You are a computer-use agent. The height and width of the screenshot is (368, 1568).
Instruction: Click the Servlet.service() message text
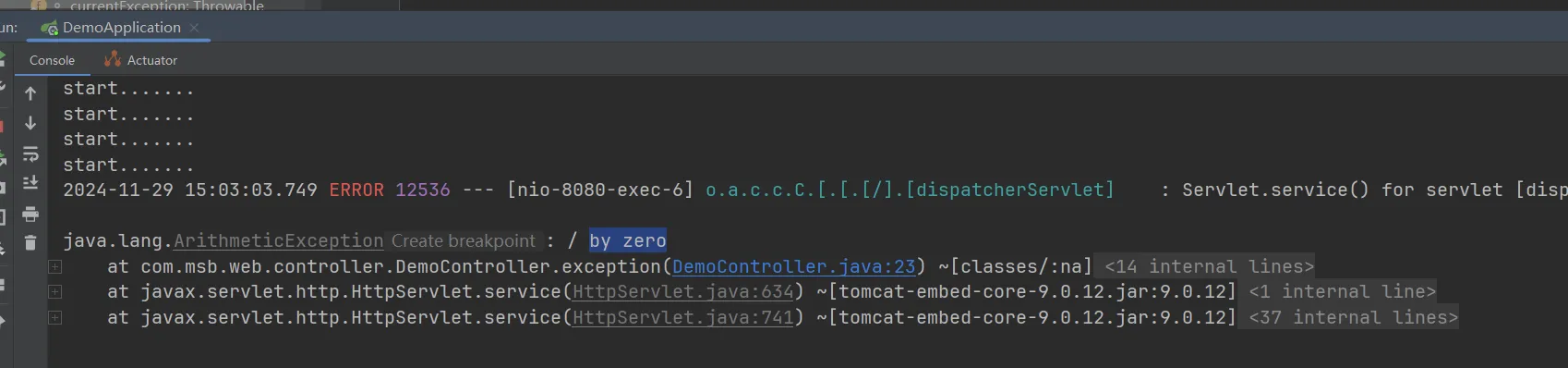[x=1374, y=190]
